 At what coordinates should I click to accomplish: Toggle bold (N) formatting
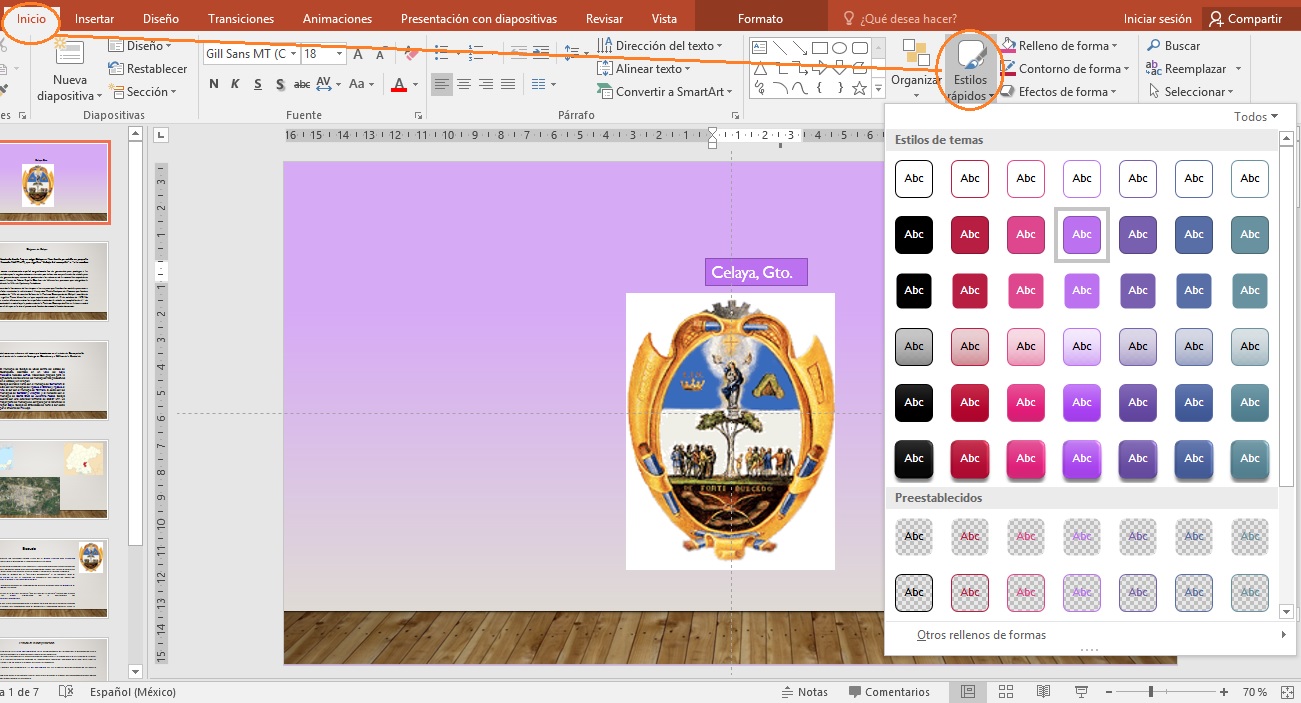point(214,85)
